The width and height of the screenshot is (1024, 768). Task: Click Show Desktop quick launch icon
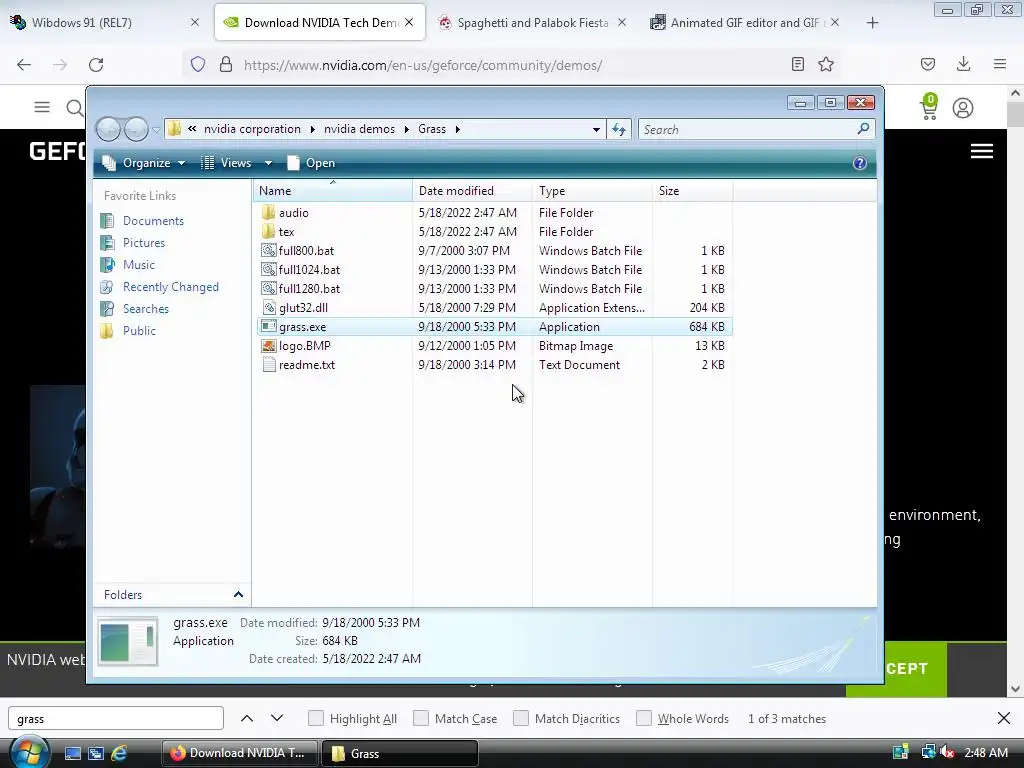point(72,753)
